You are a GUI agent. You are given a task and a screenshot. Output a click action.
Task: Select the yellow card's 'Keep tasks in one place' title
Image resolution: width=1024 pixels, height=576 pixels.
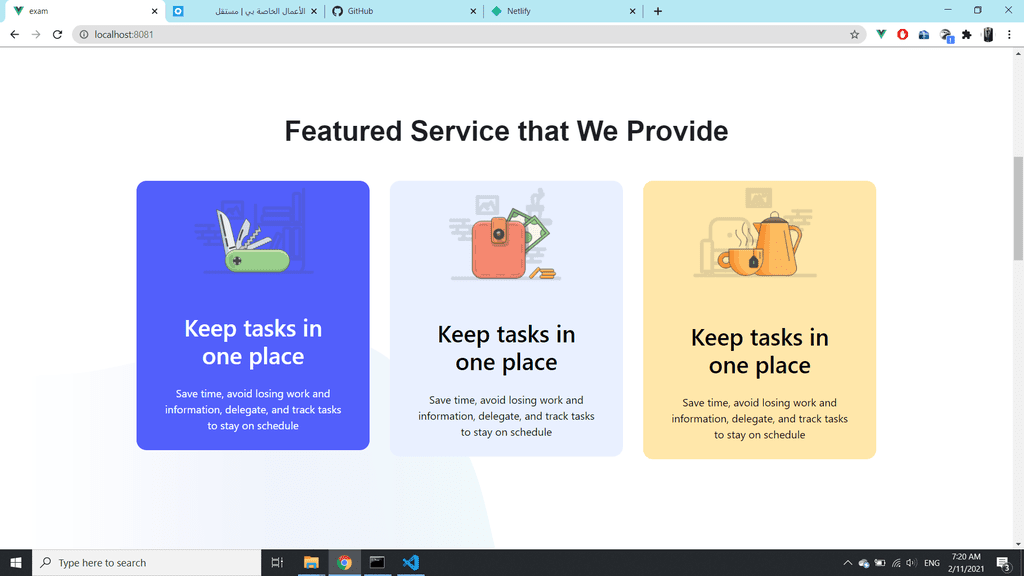pos(760,351)
